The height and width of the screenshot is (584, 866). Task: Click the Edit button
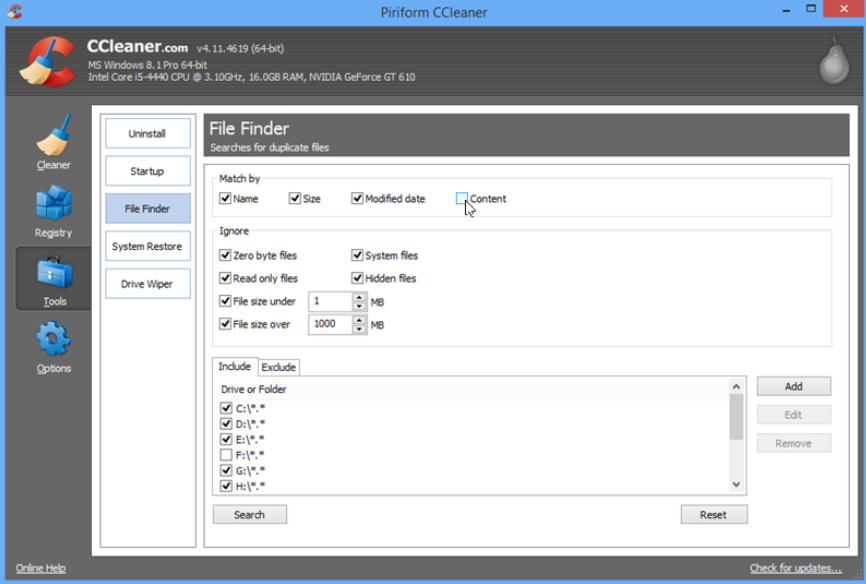click(794, 415)
